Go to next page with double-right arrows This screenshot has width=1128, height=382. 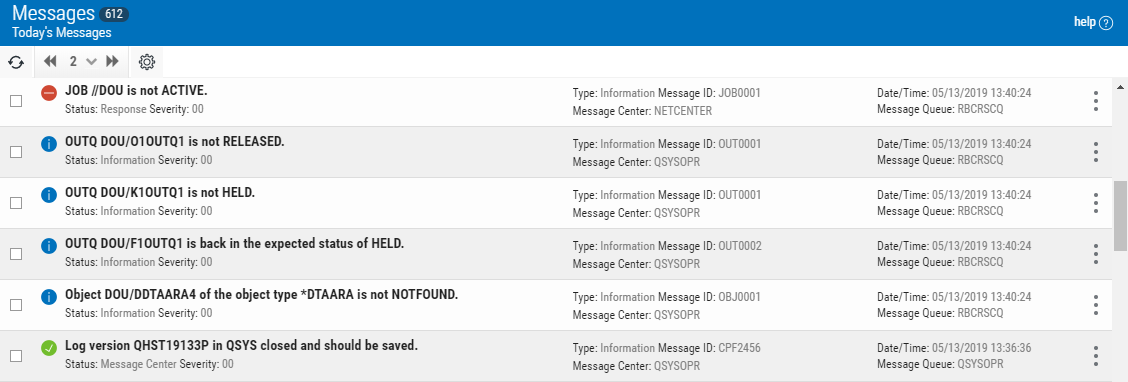pyautogui.click(x=112, y=62)
